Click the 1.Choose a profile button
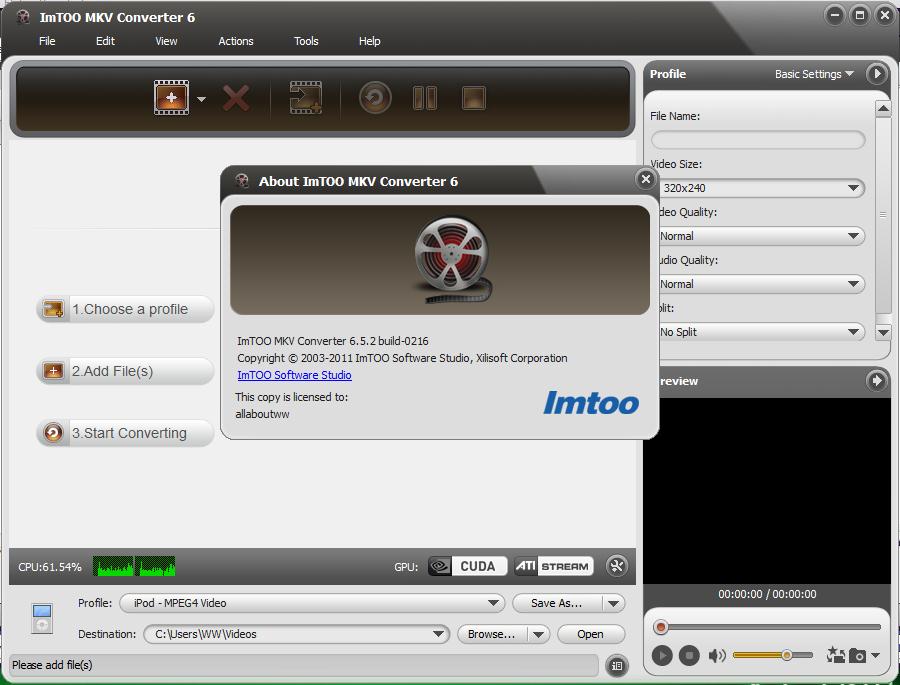 [x=125, y=309]
